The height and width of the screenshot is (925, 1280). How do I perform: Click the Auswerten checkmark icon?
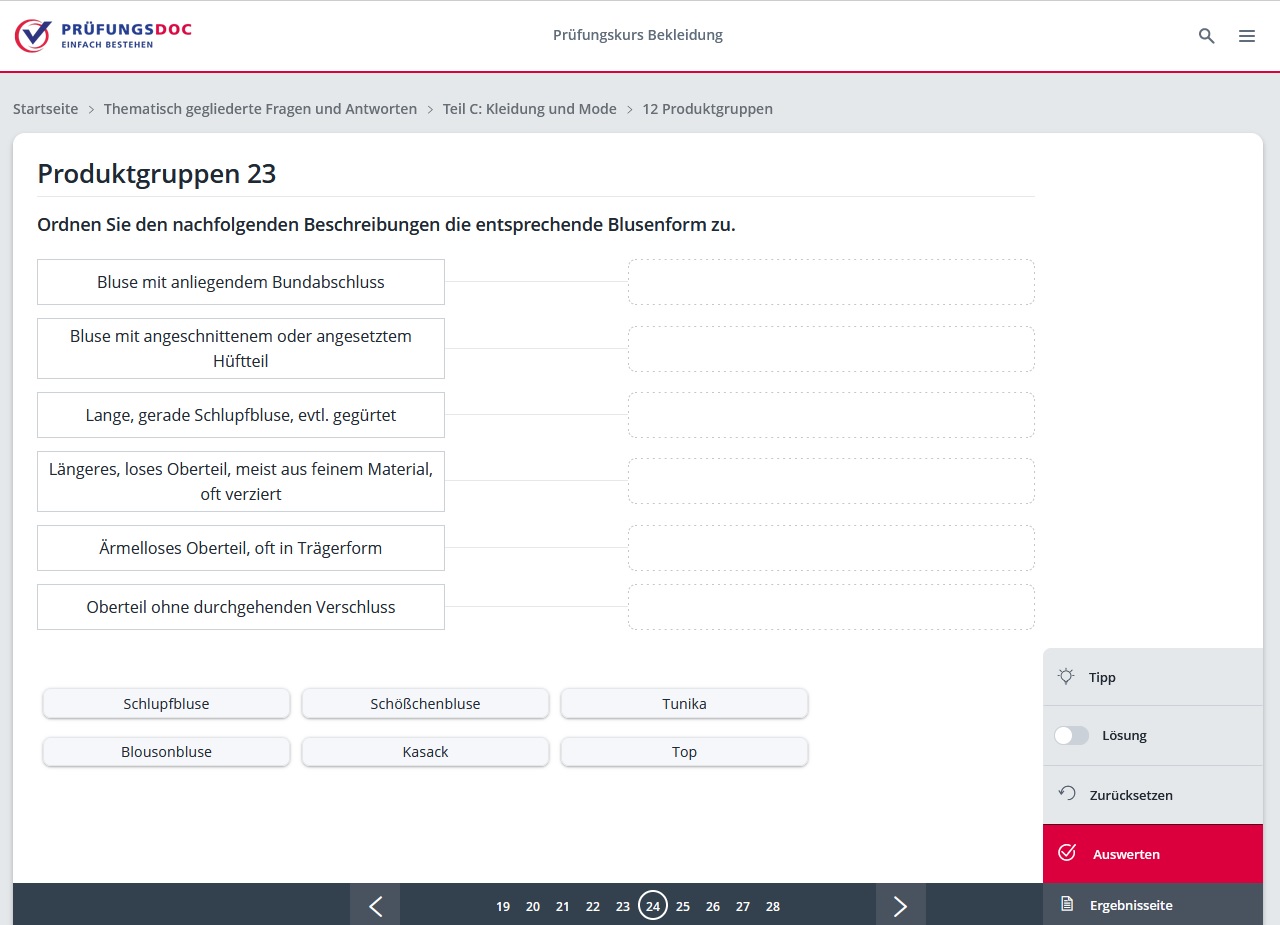(x=1067, y=853)
